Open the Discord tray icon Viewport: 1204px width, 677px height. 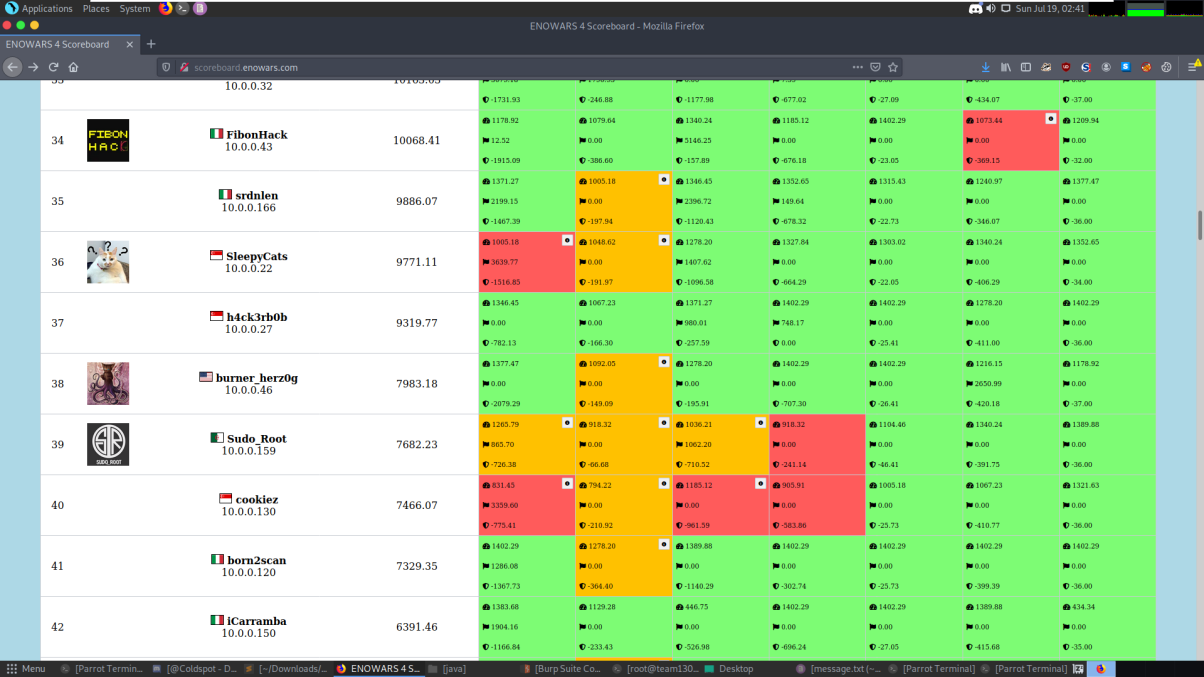(x=975, y=8)
